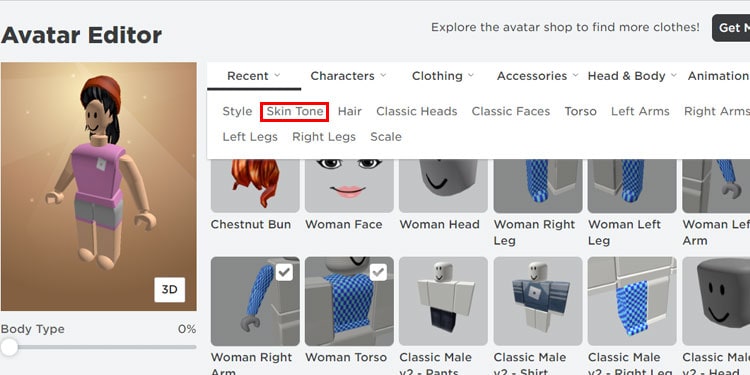Click the Woman Right Leg item name
The image size is (750, 375).
click(x=534, y=232)
